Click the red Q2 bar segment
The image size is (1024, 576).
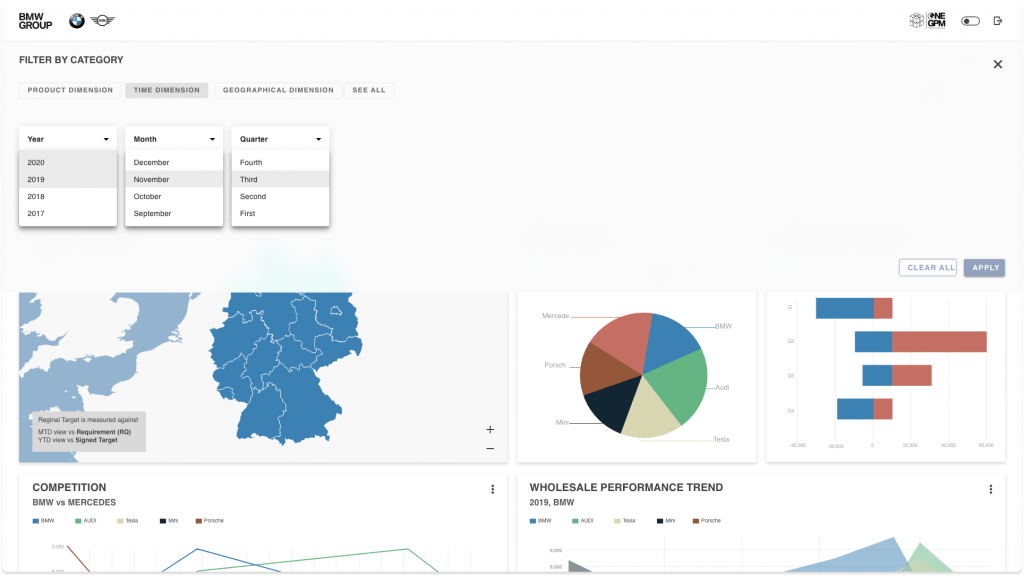pyautogui.click(x=939, y=342)
